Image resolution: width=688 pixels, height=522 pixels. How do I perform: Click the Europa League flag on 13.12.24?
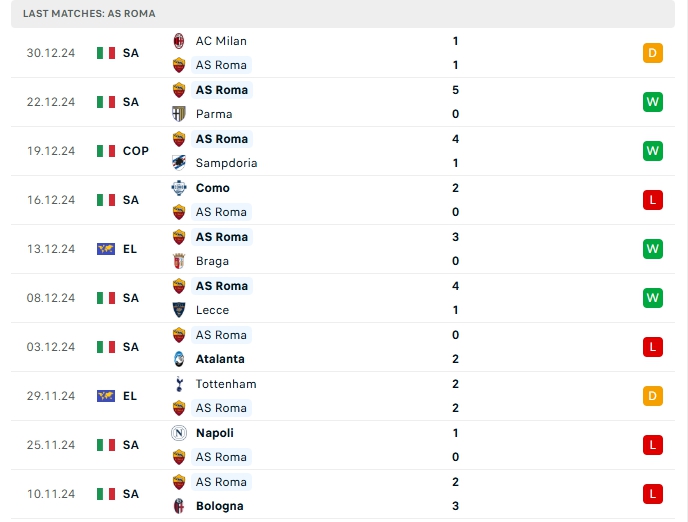coord(106,249)
